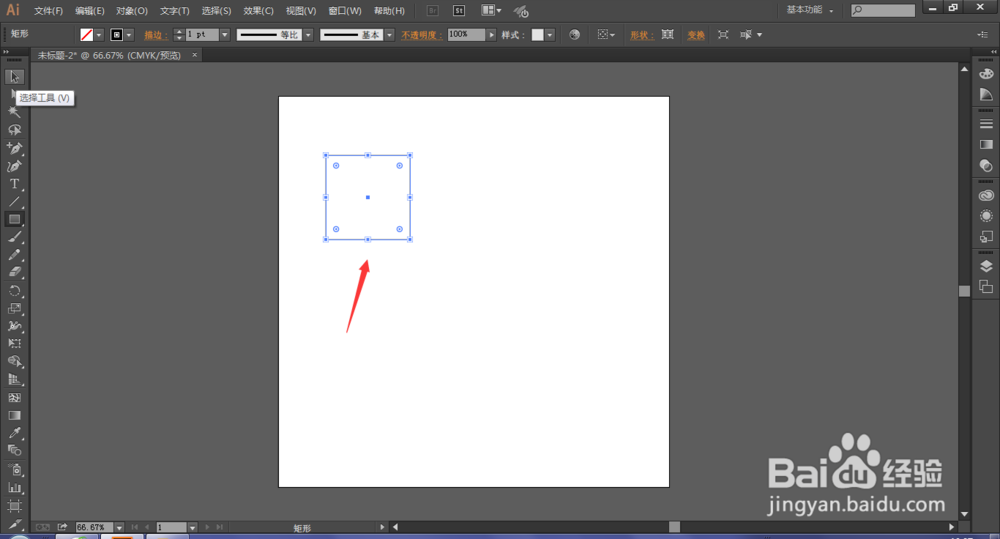Select the Pencil tool
The width and height of the screenshot is (1000, 539).
tap(14, 255)
